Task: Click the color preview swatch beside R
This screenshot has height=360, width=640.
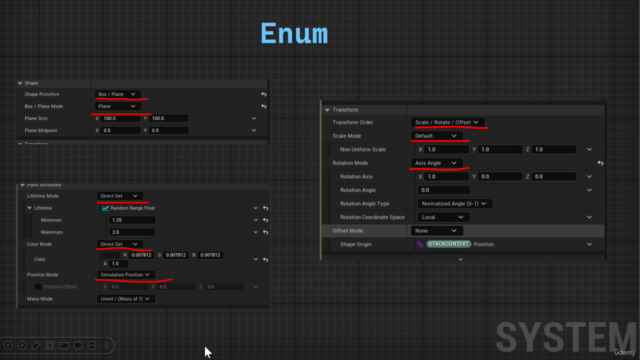Action: click(110, 255)
